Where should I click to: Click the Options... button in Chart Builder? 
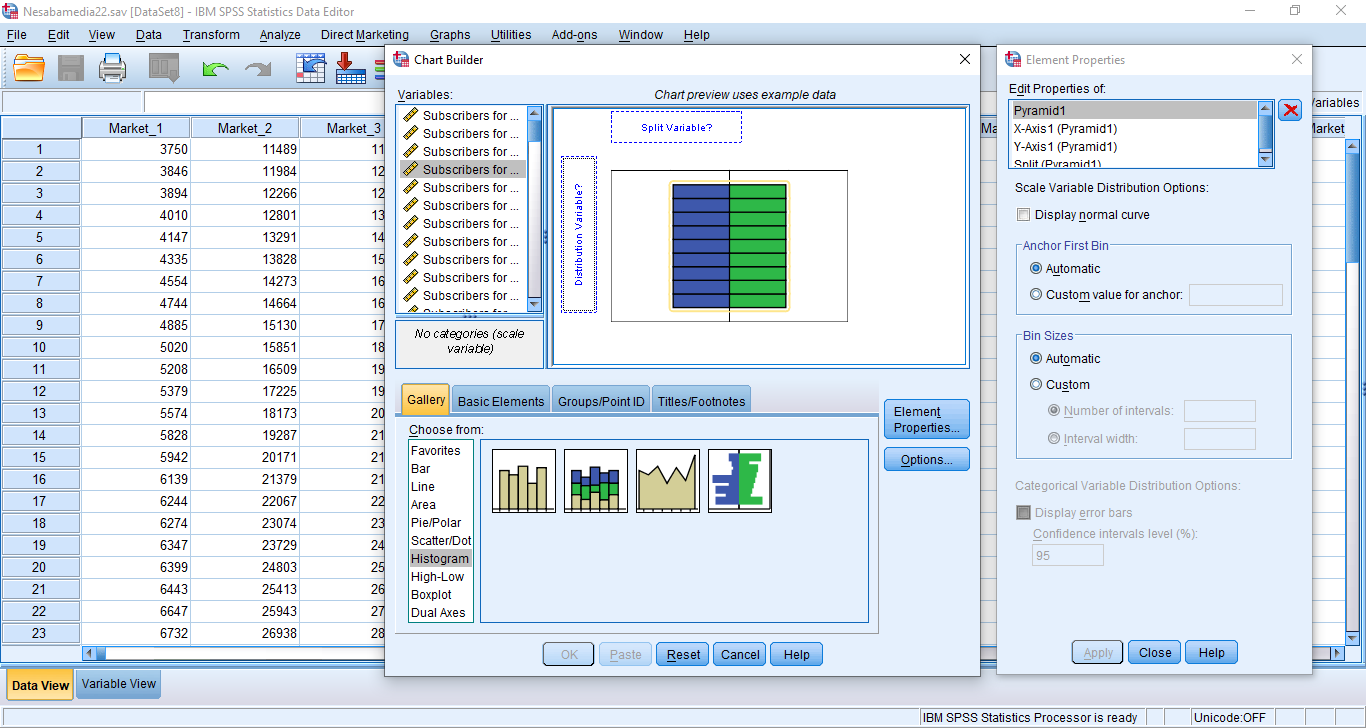pyautogui.click(x=926, y=460)
